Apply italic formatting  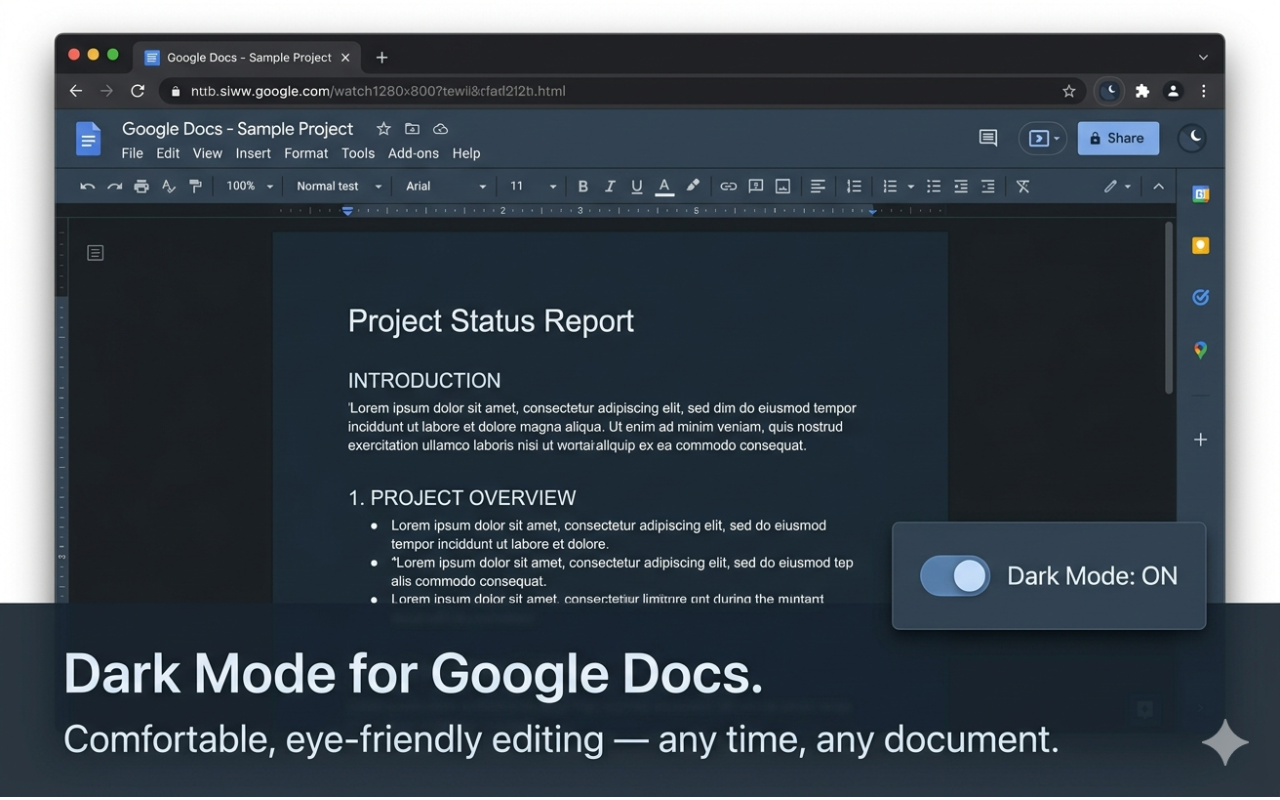(x=610, y=186)
